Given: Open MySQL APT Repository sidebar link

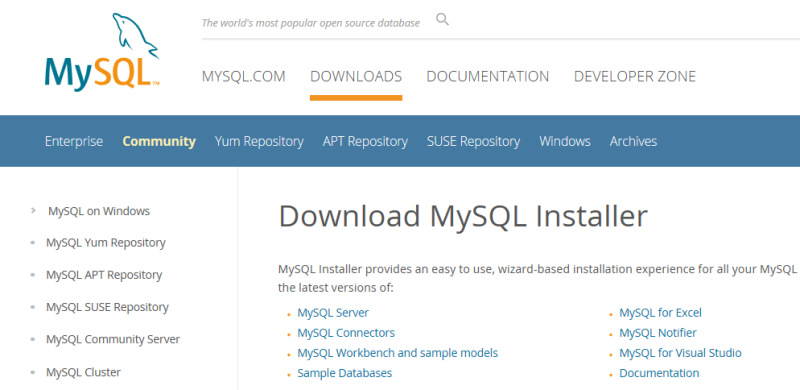Looking at the screenshot, I should [104, 275].
